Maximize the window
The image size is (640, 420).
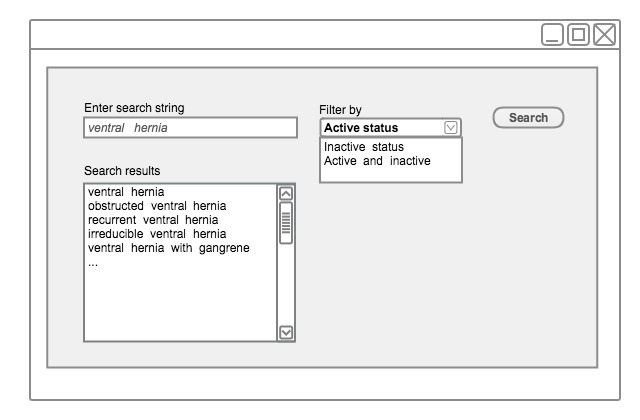click(578, 36)
